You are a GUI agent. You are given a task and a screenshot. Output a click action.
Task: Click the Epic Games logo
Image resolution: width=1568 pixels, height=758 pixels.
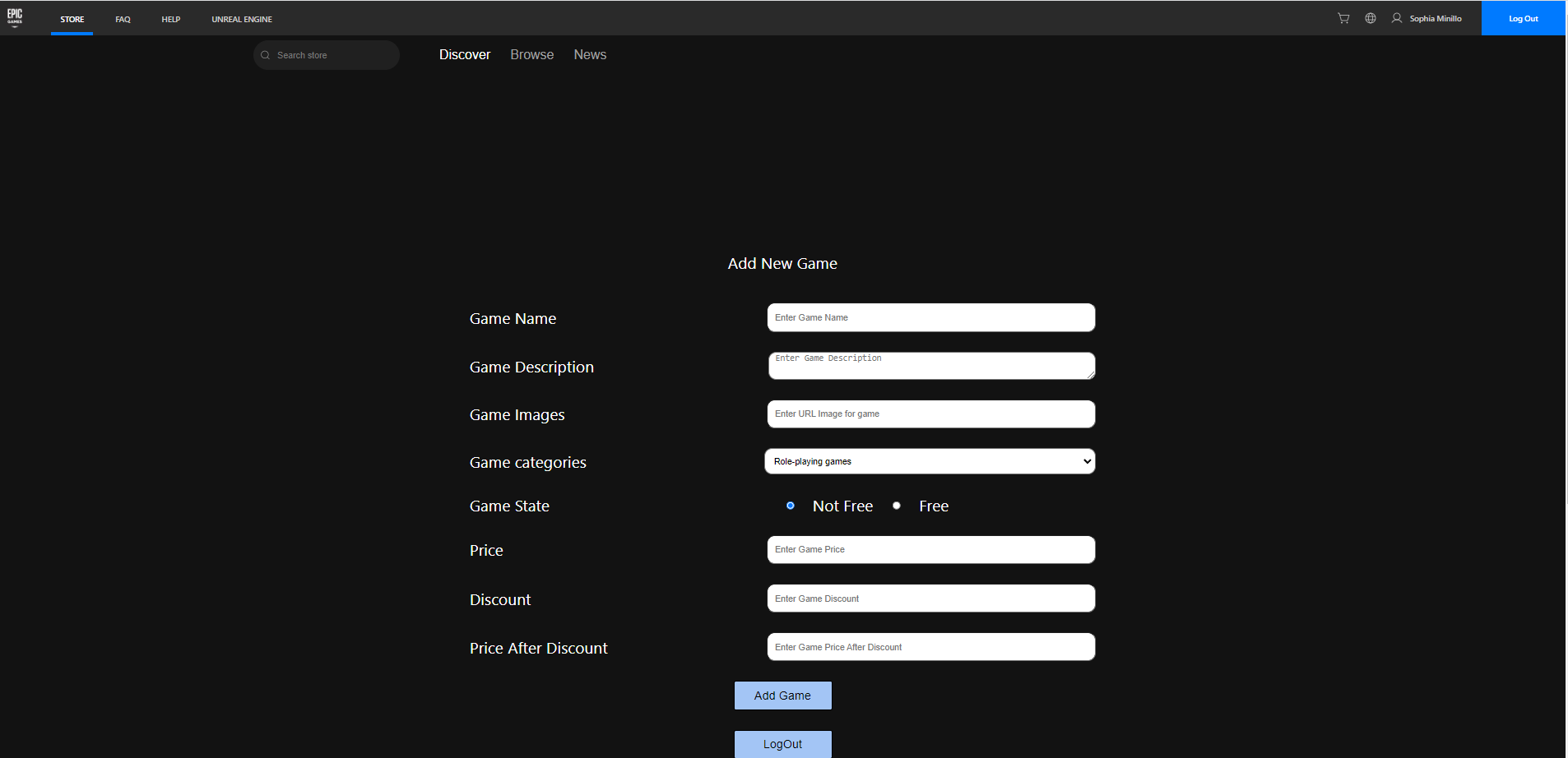(15, 18)
